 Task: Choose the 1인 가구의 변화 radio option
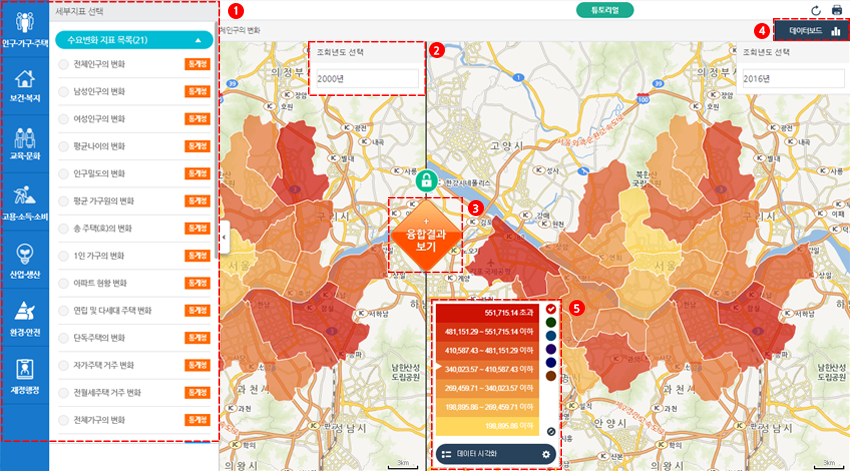click(x=63, y=256)
